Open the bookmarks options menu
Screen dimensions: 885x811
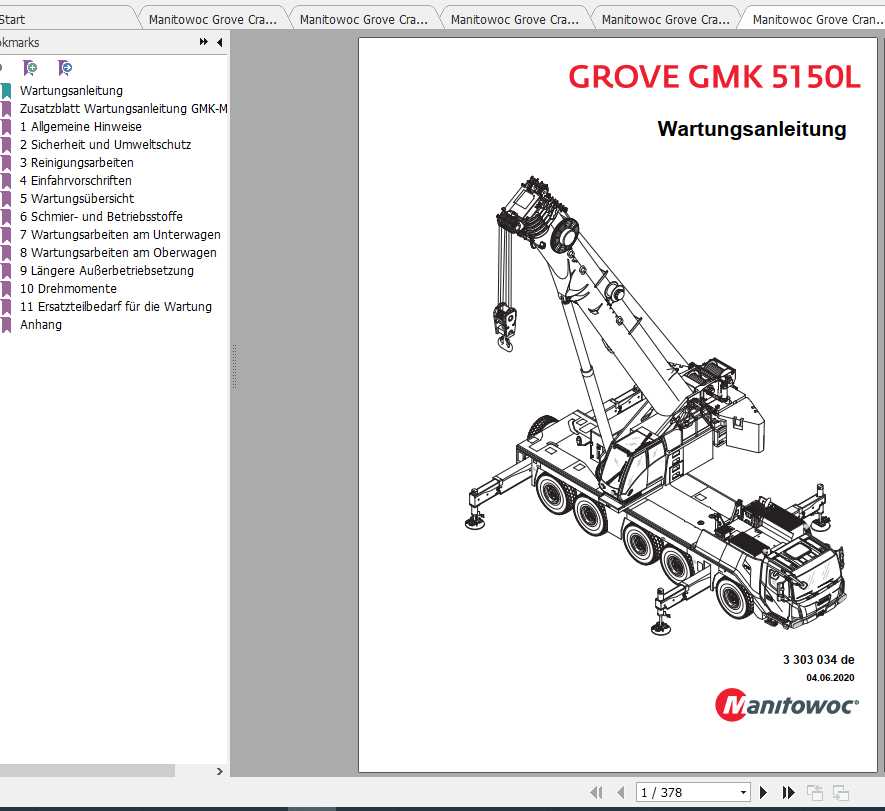[202, 42]
